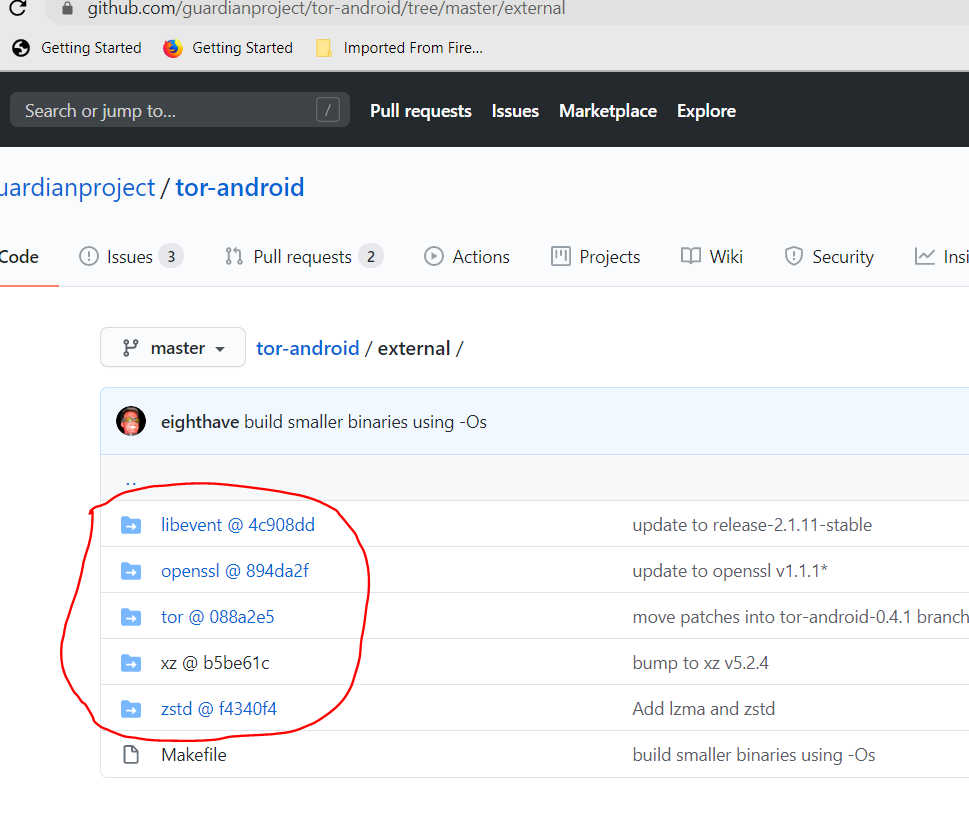Open the Makefile file
The image size is (969, 837).
click(194, 755)
